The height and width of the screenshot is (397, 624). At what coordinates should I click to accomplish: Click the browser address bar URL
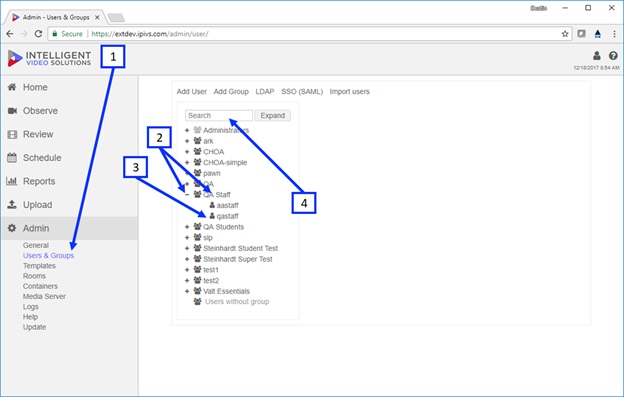[x=150, y=34]
